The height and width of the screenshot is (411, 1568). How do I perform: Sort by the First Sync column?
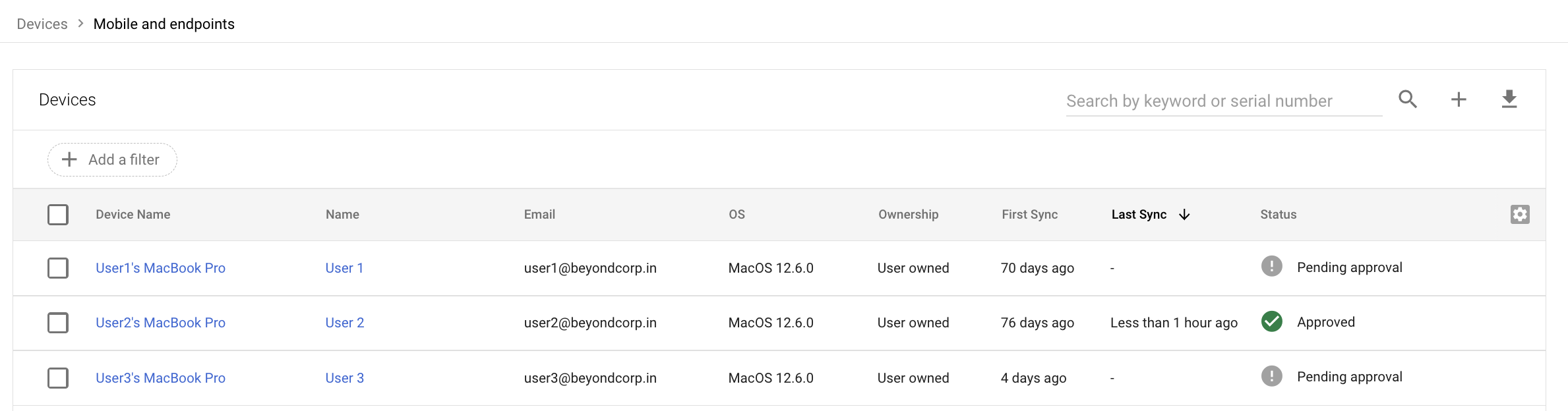pos(1029,215)
